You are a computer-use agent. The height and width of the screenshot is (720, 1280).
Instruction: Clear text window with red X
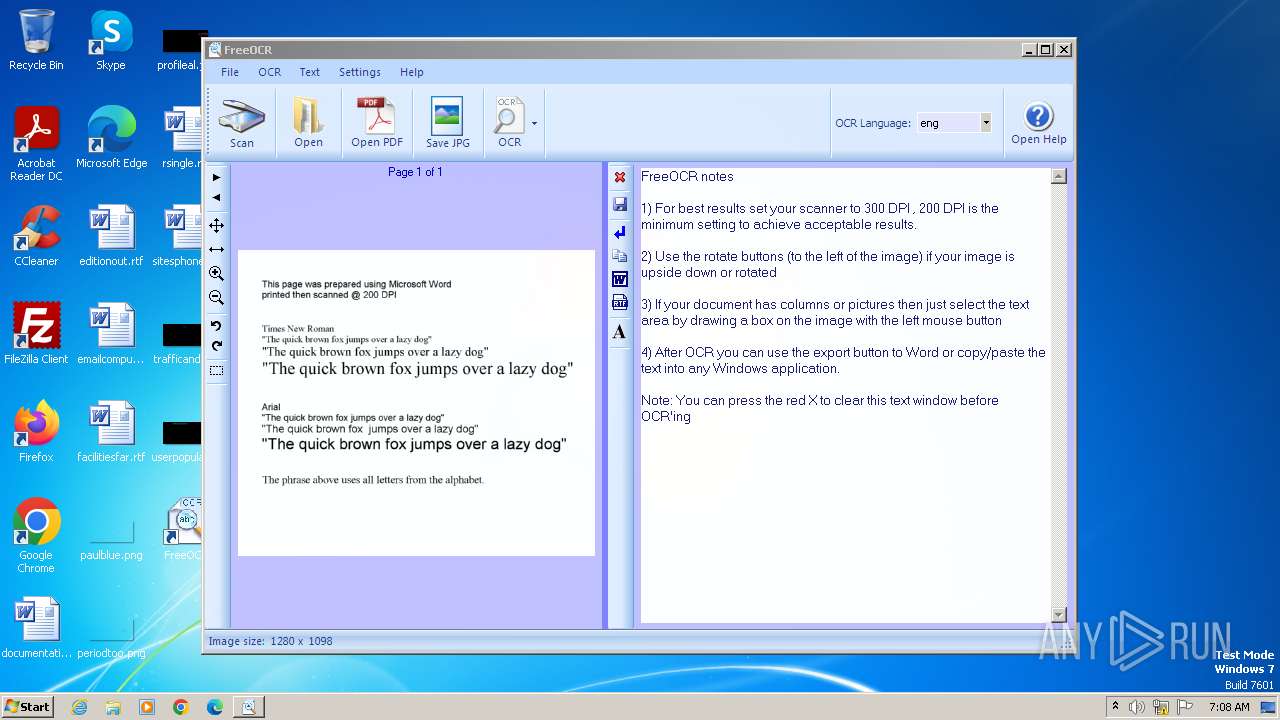click(x=620, y=177)
